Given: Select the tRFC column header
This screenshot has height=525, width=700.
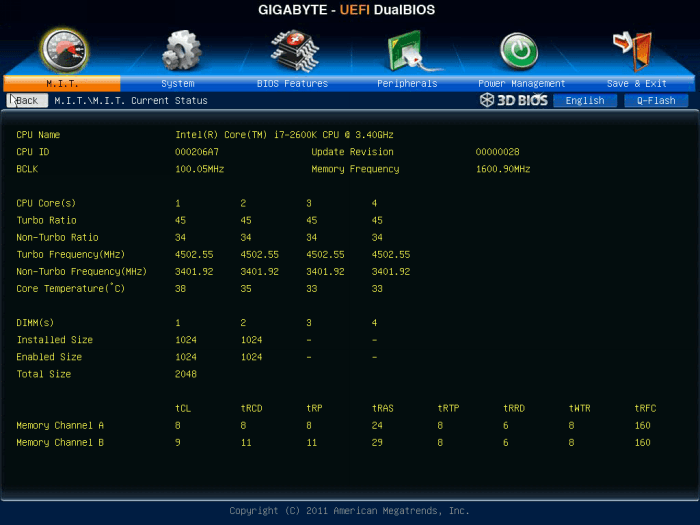Looking at the screenshot, I should pyautogui.click(x=645, y=408).
